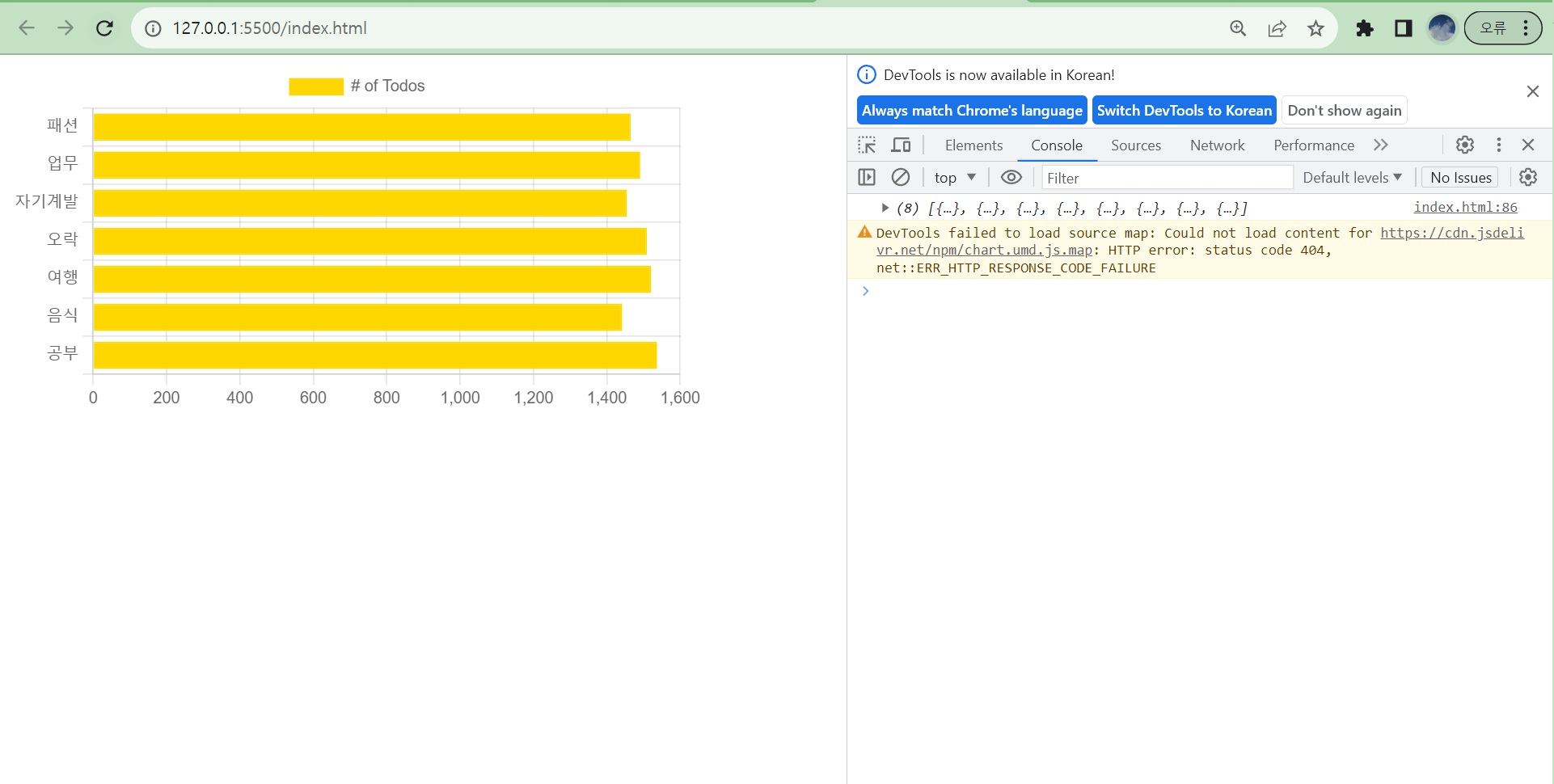Screen dimensions: 1554x784
Task: Click the info icon in the DevTools notification
Action: [x=866, y=74]
